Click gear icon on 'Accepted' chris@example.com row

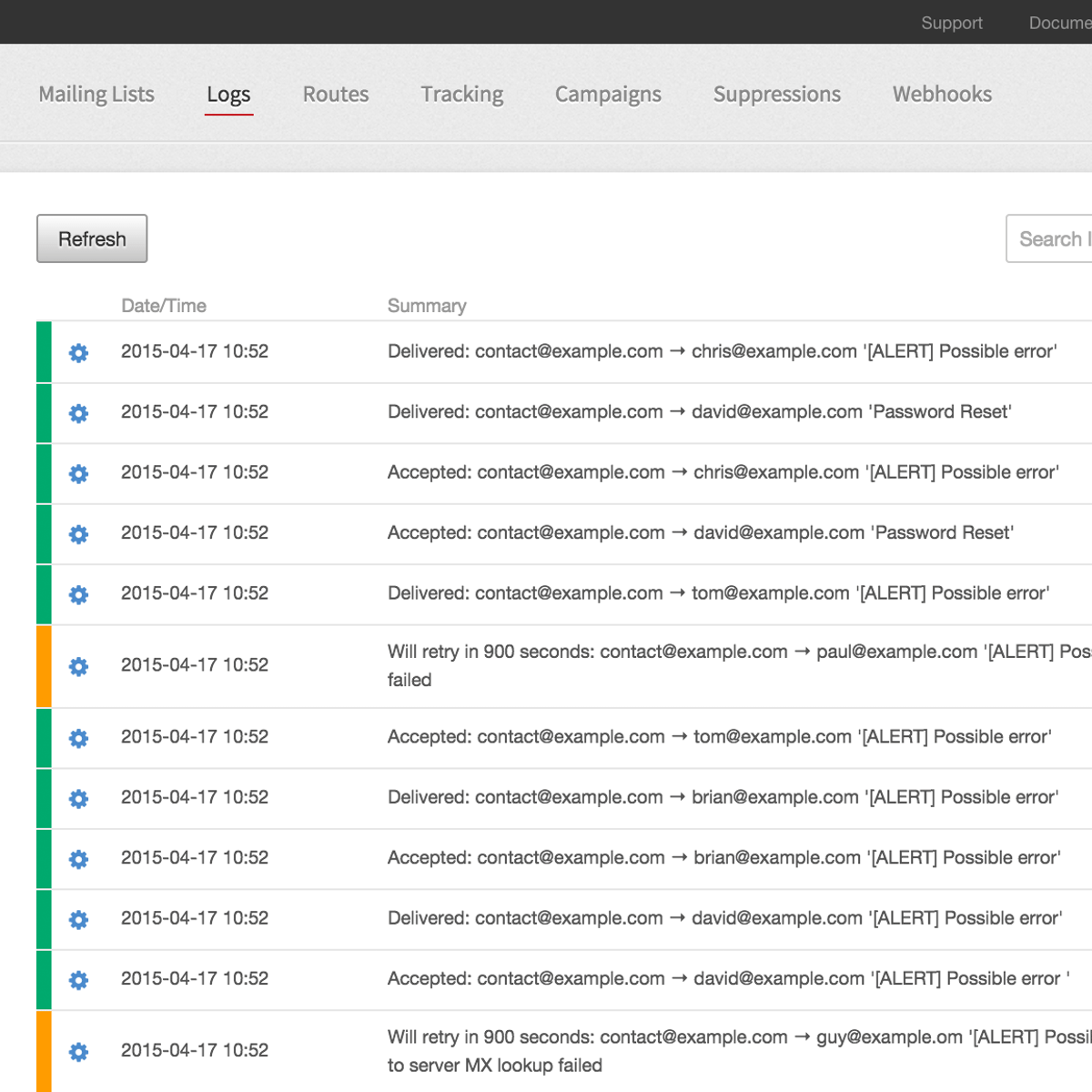point(79,474)
